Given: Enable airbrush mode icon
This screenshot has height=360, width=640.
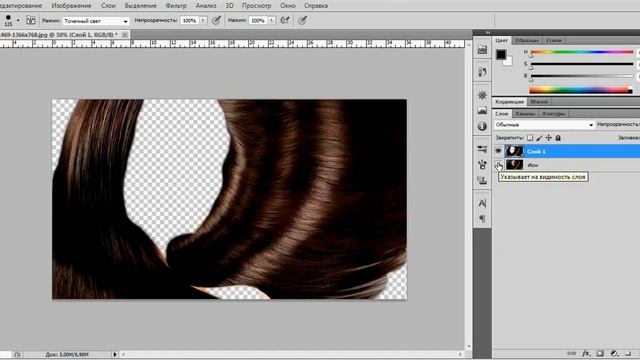Looking at the screenshot, I should [285, 20].
